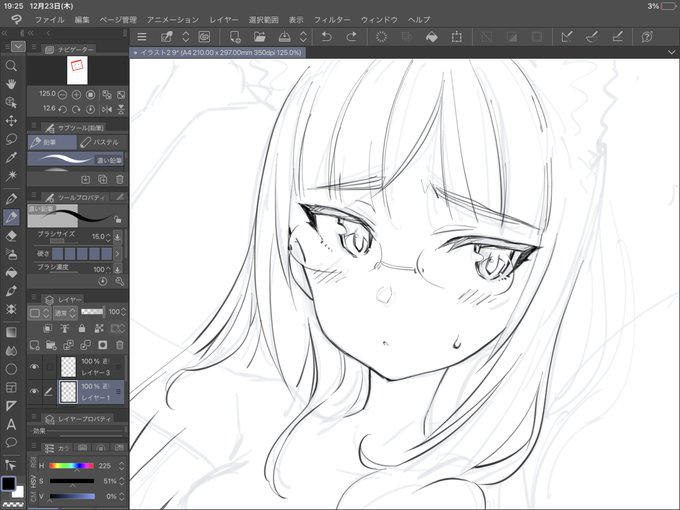Select the Lasso selection tool

point(11,139)
